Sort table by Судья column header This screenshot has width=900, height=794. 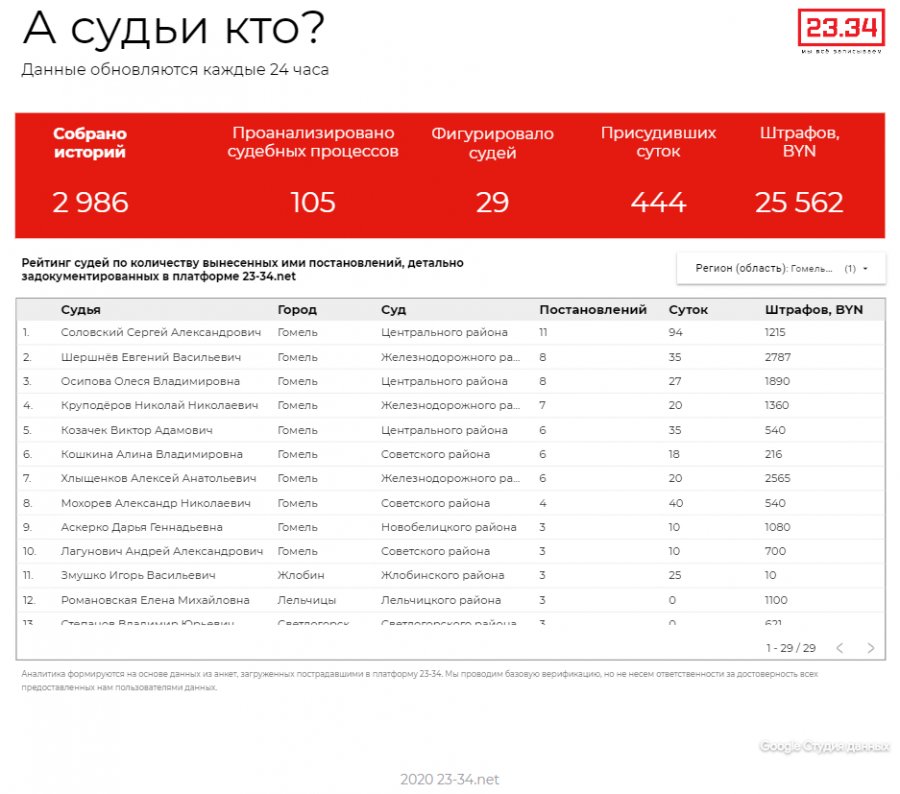tap(81, 310)
